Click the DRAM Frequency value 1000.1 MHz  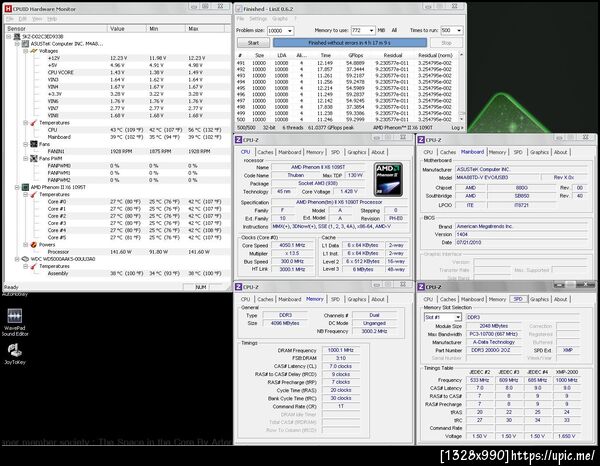[x=341, y=350]
